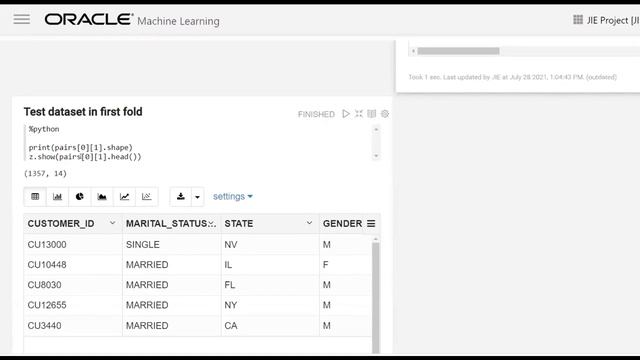Screen dimensions: 640x360
Task: Switch to area chart view
Action: tap(102, 197)
